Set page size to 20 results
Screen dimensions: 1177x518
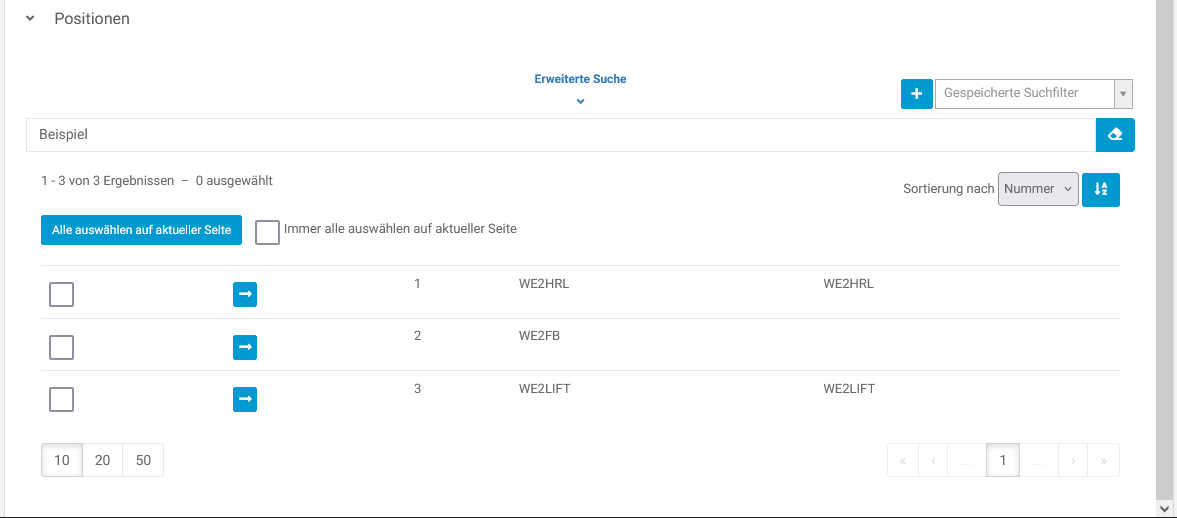coord(102,460)
